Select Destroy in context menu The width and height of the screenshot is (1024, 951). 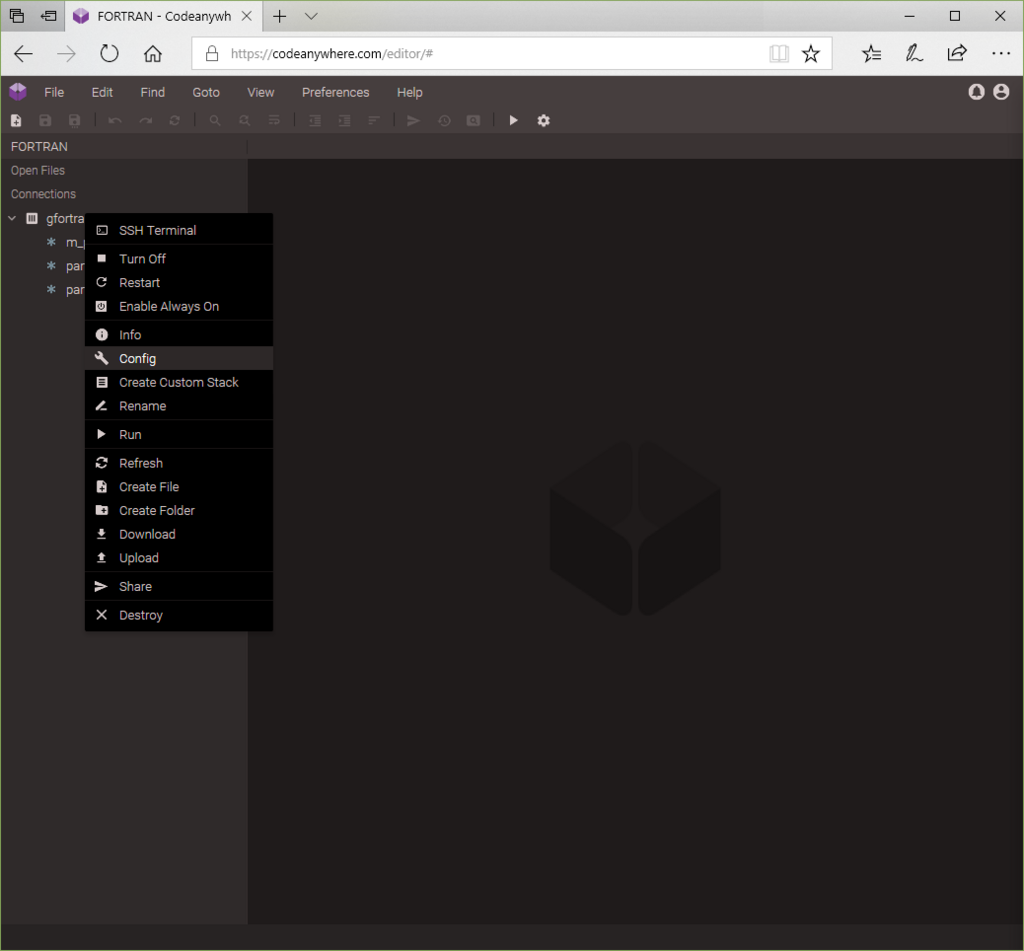179,615
